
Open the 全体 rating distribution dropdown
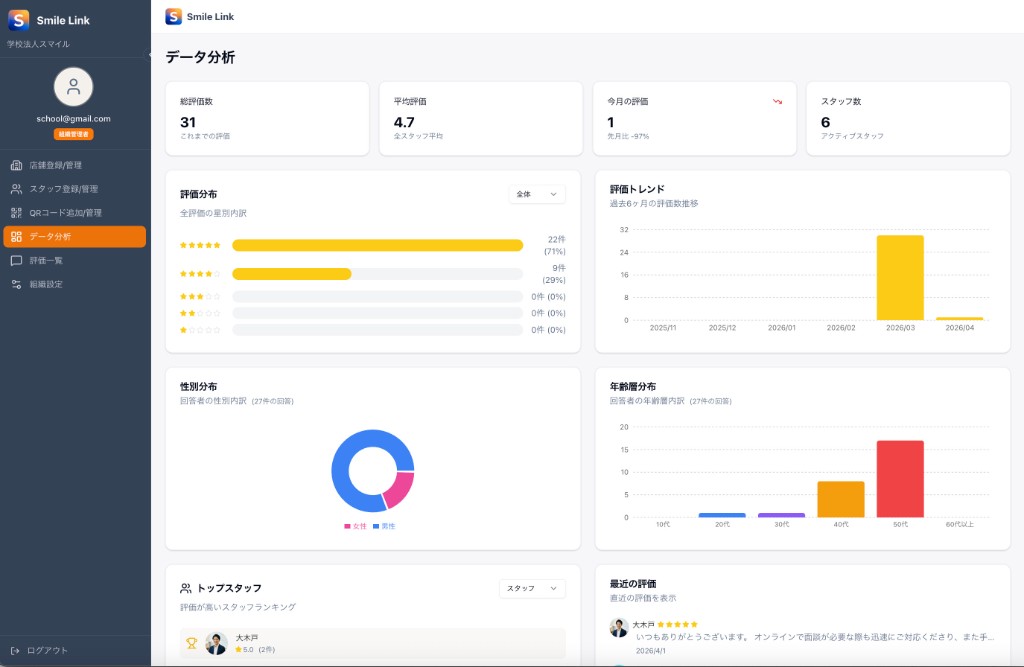(x=537, y=194)
